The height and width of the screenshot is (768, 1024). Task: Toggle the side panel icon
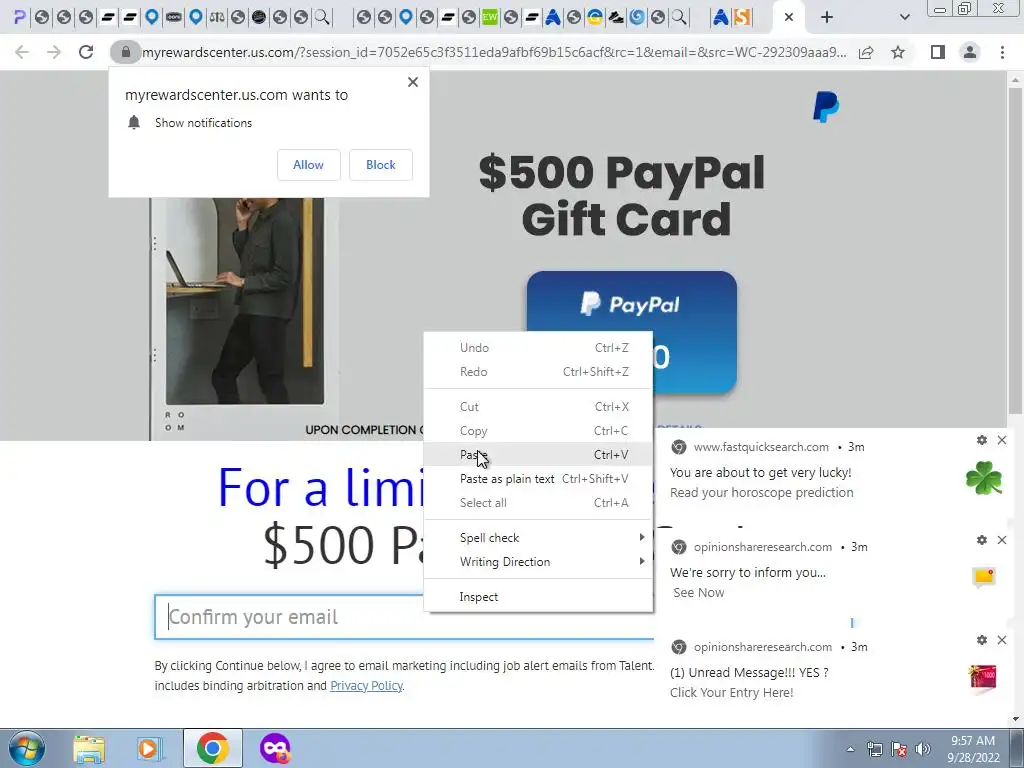[x=938, y=52]
